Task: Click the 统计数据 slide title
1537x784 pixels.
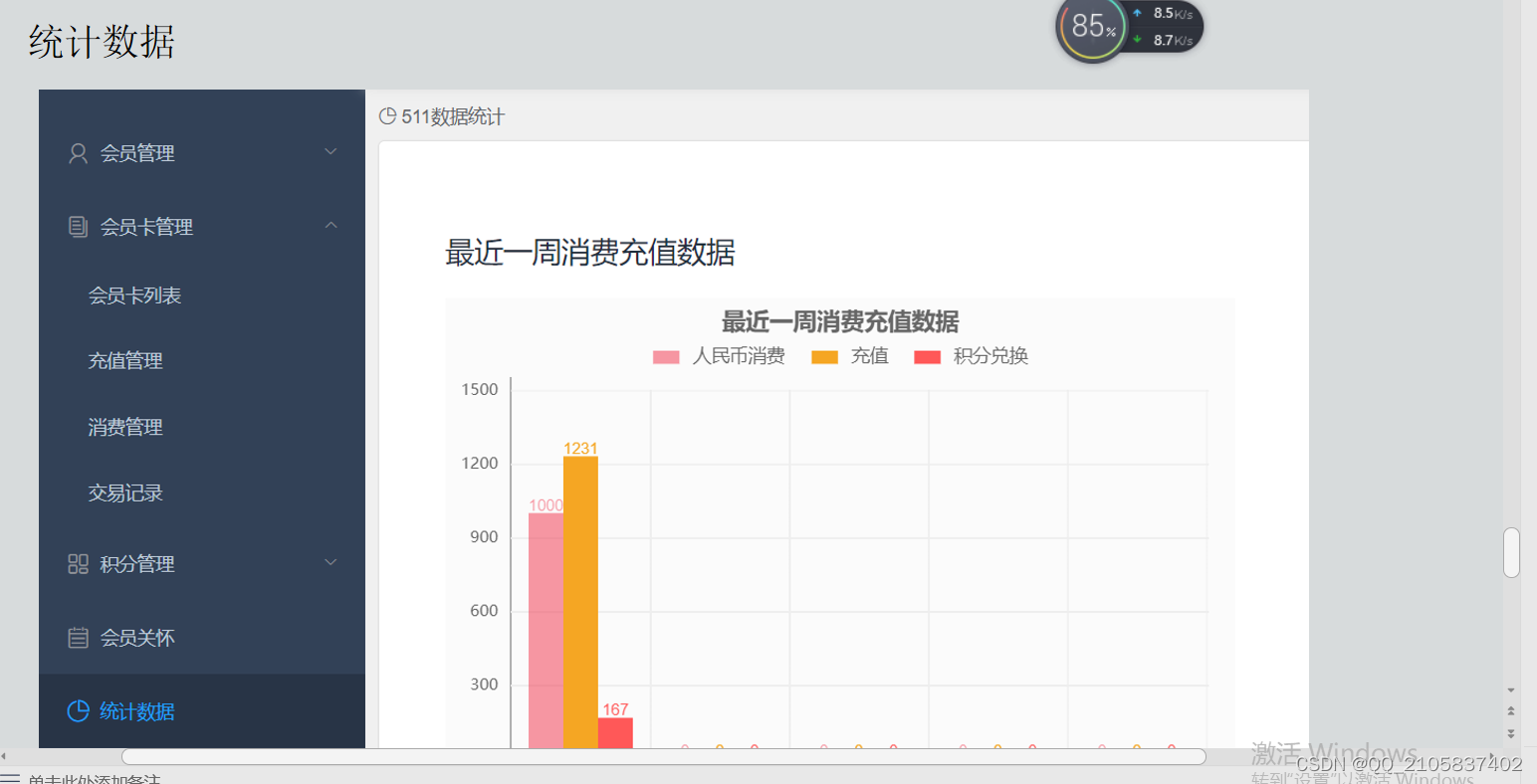Action: tap(102, 42)
